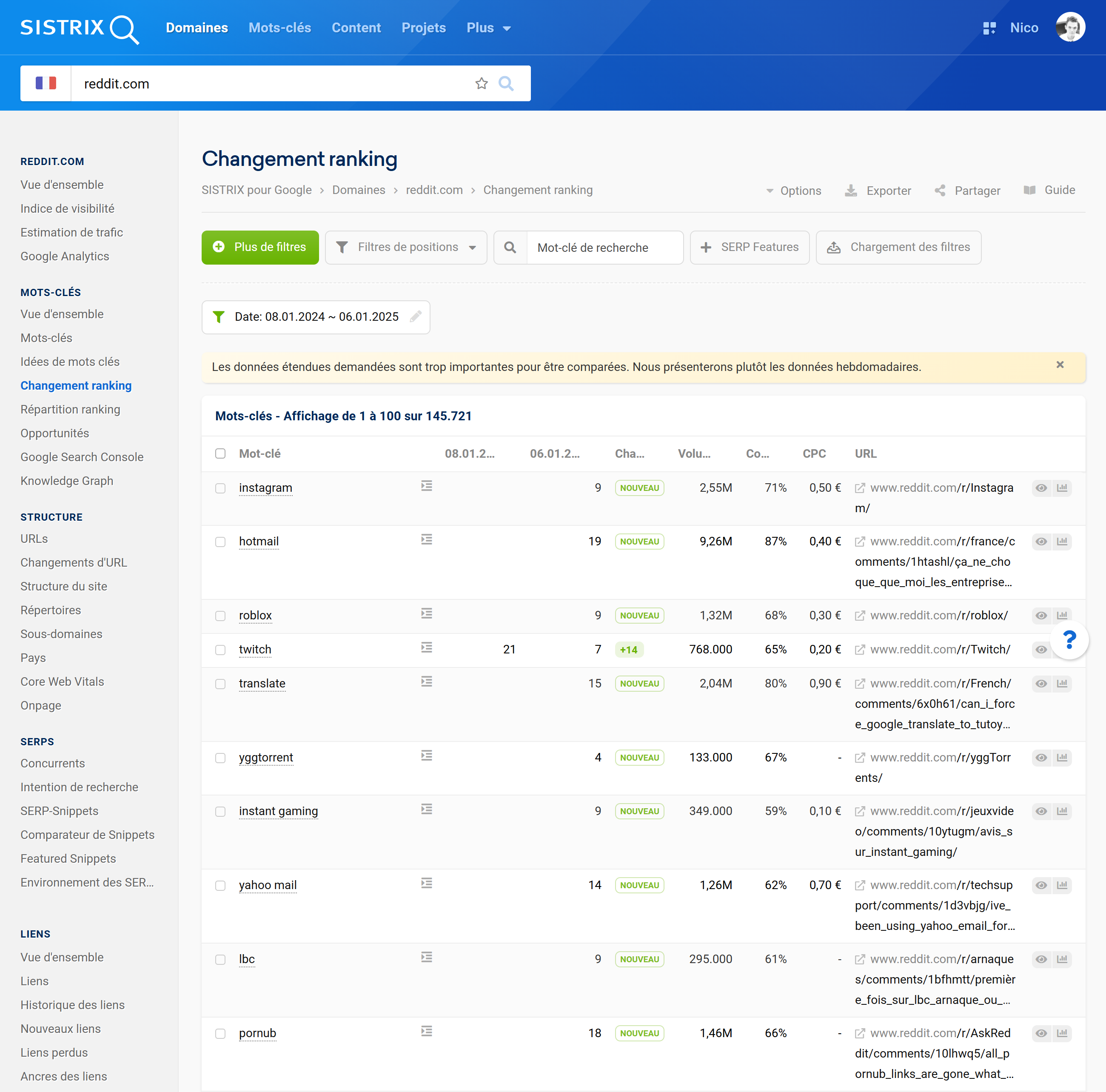Click the reddit.com breadcrumb link
This screenshot has height=1092, width=1106.
(x=434, y=190)
